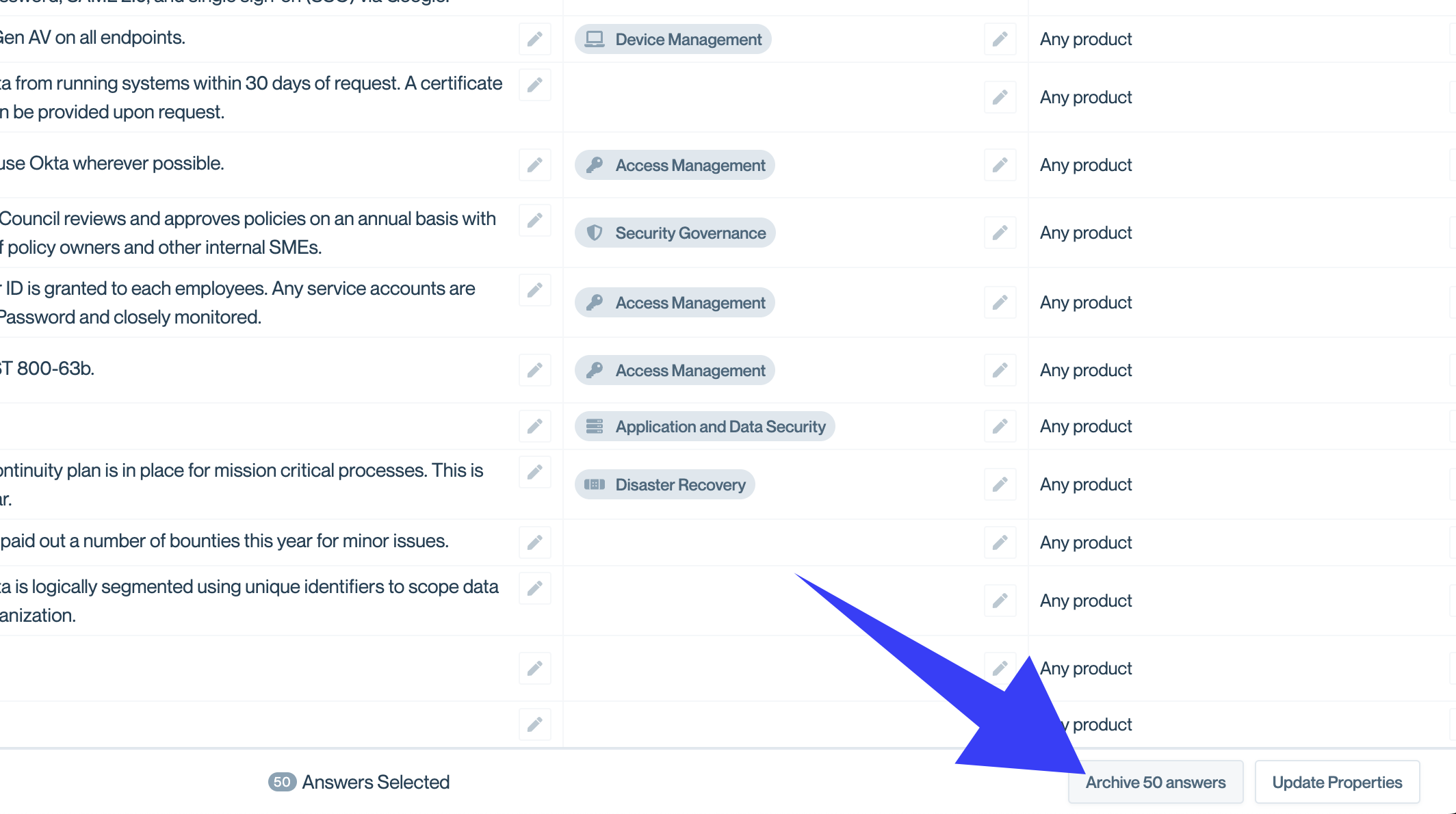Screen dimensions: 1456x814
Task: Open the Any product dropdown for Security Governance
Action: point(1086,233)
